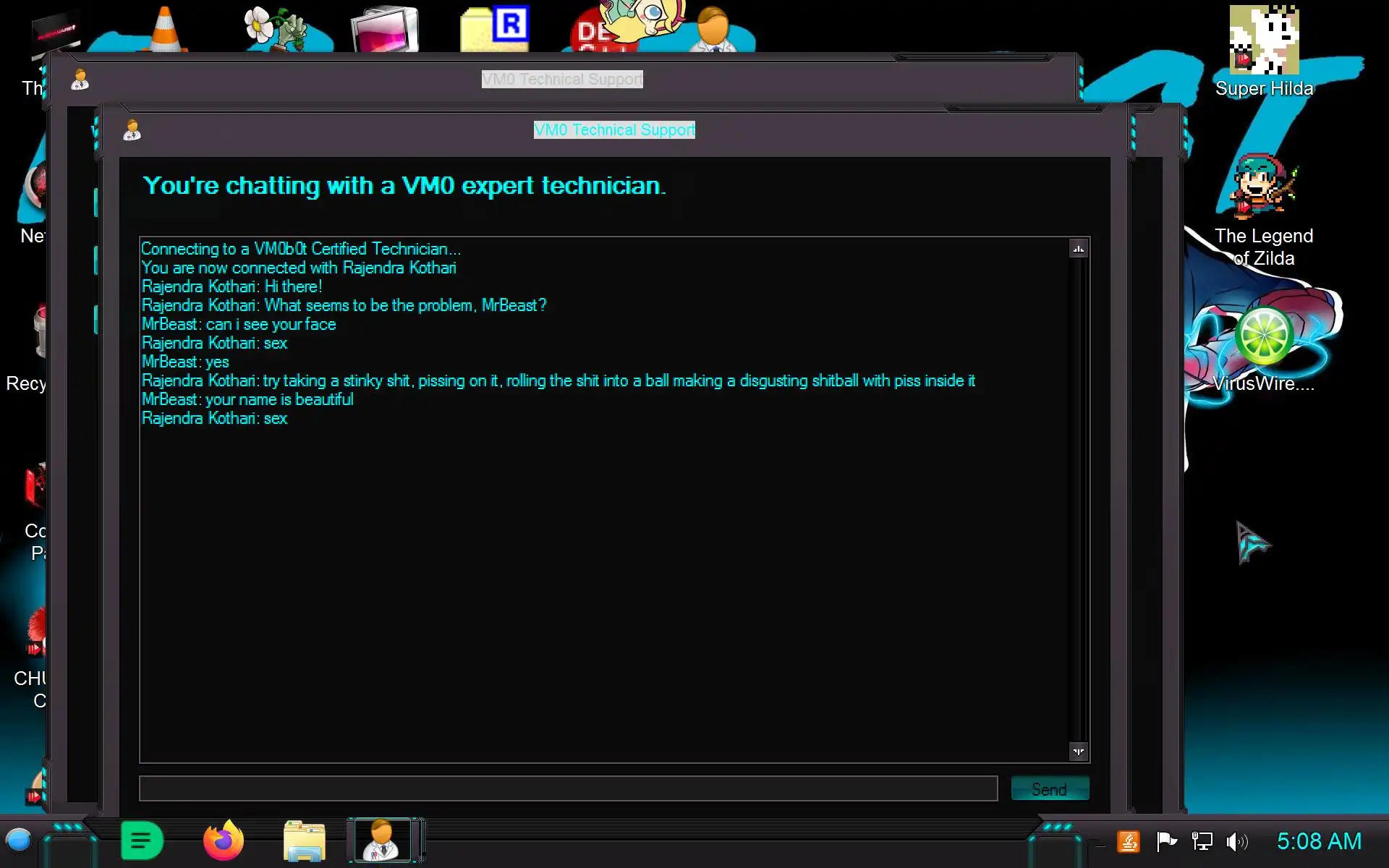Click the green notes taskbar icon
The height and width of the screenshot is (868, 1389).
pos(142,841)
